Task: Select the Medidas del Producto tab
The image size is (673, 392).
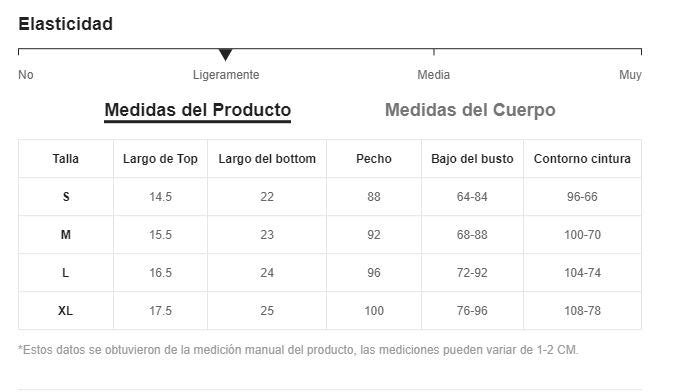Action: pos(197,110)
